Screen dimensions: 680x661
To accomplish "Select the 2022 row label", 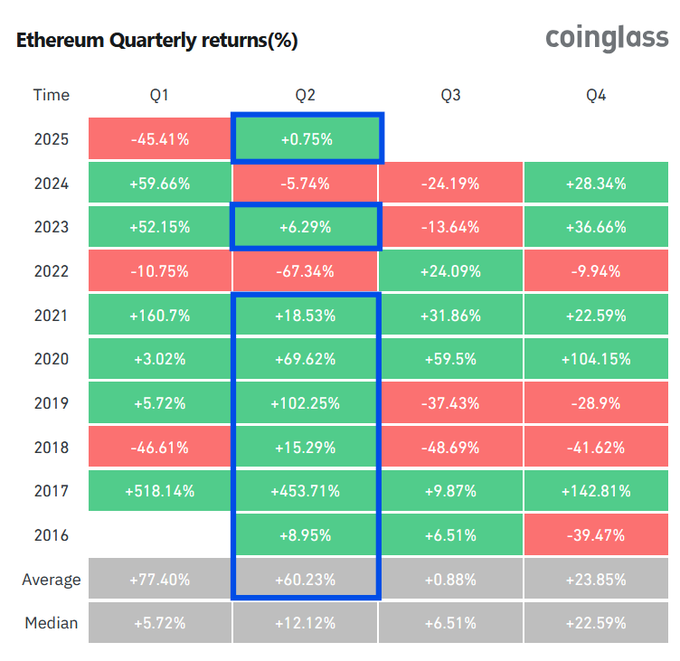I will [x=51, y=271].
